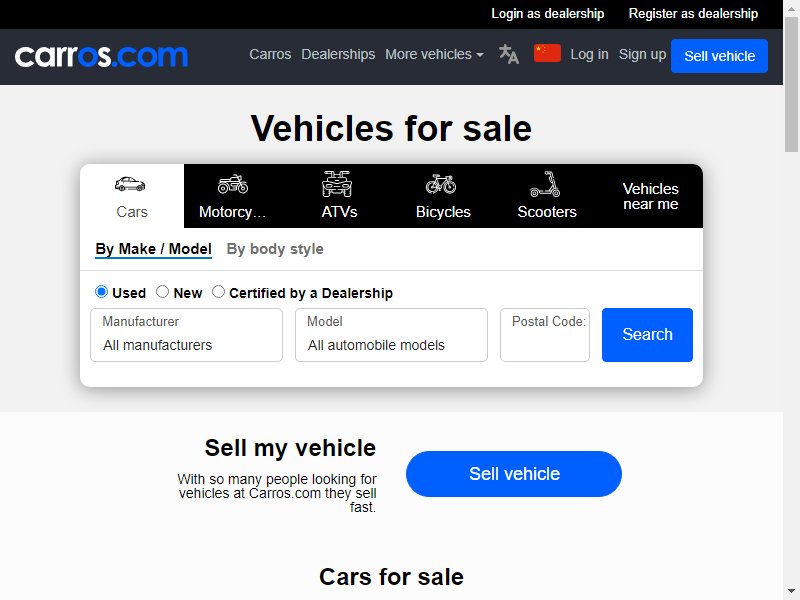800x600 pixels.
Task: Click the blue Search button
Action: [647, 335]
